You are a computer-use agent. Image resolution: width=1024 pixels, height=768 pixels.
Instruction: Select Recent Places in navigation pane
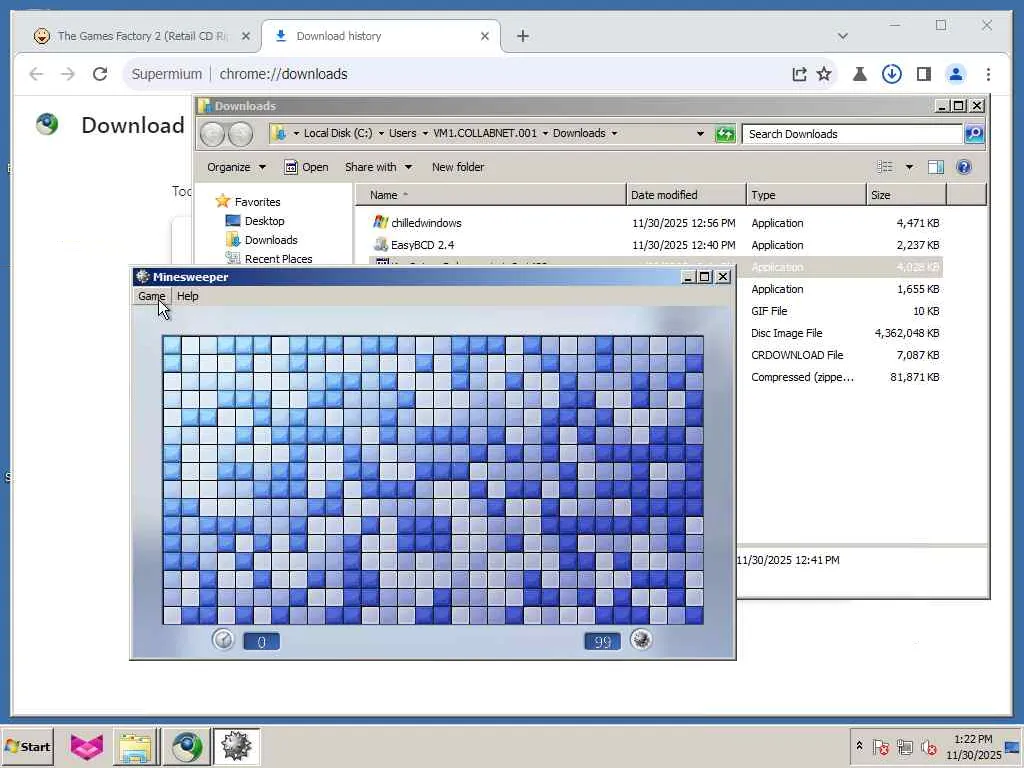coord(278,259)
